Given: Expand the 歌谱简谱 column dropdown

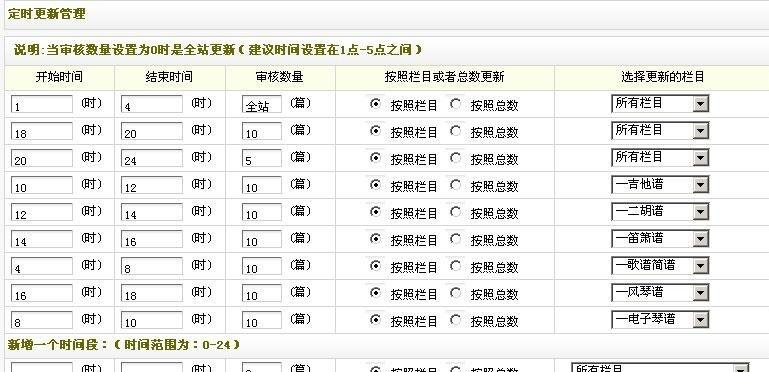Looking at the screenshot, I should 660,265.
